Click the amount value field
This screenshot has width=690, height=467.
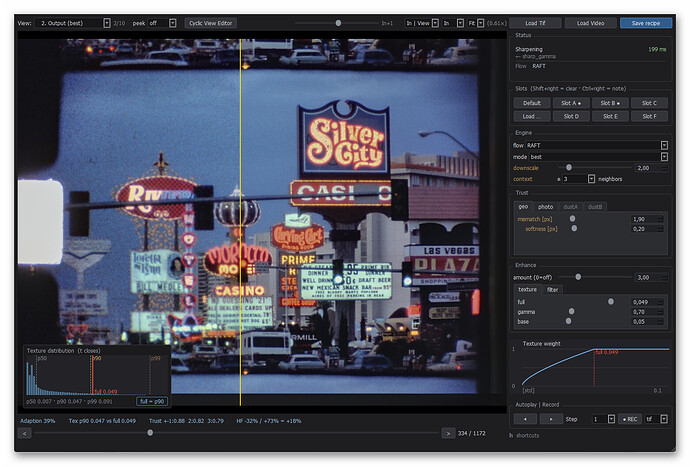coord(651,278)
